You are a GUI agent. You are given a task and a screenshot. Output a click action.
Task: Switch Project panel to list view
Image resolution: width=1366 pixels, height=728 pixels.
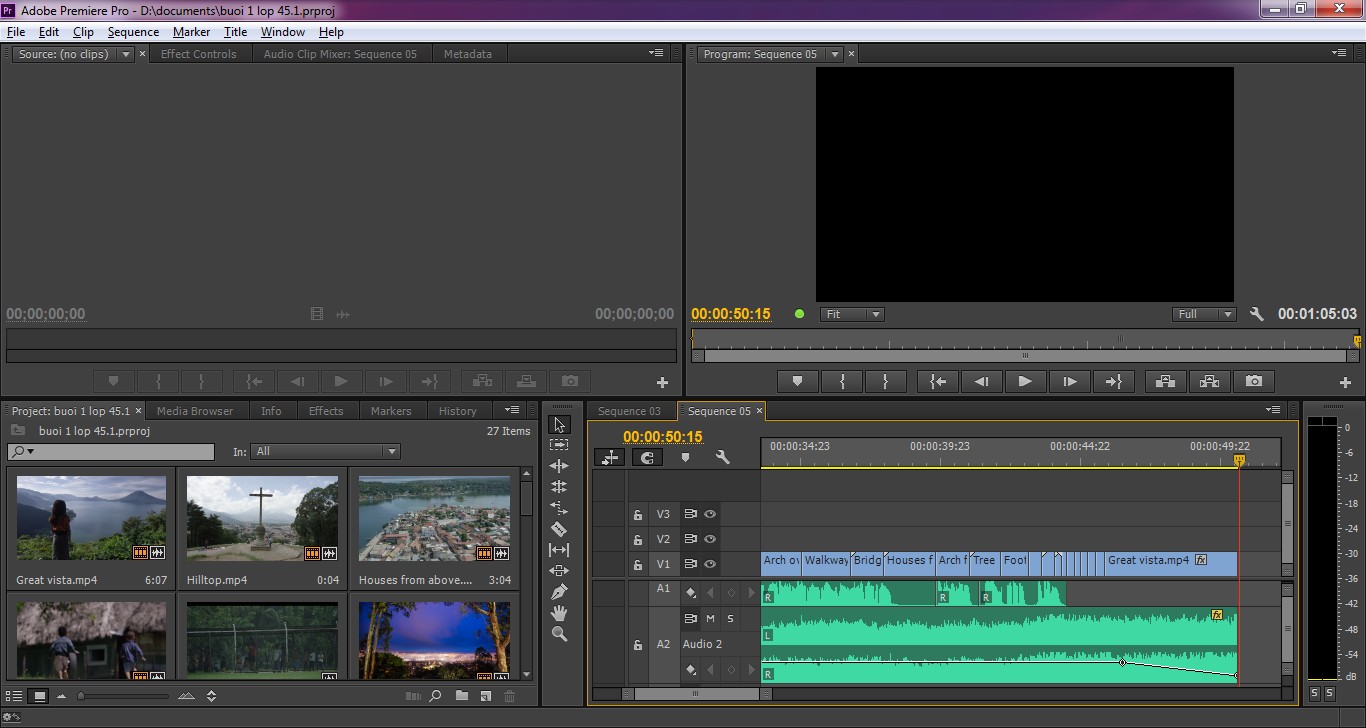(15, 696)
